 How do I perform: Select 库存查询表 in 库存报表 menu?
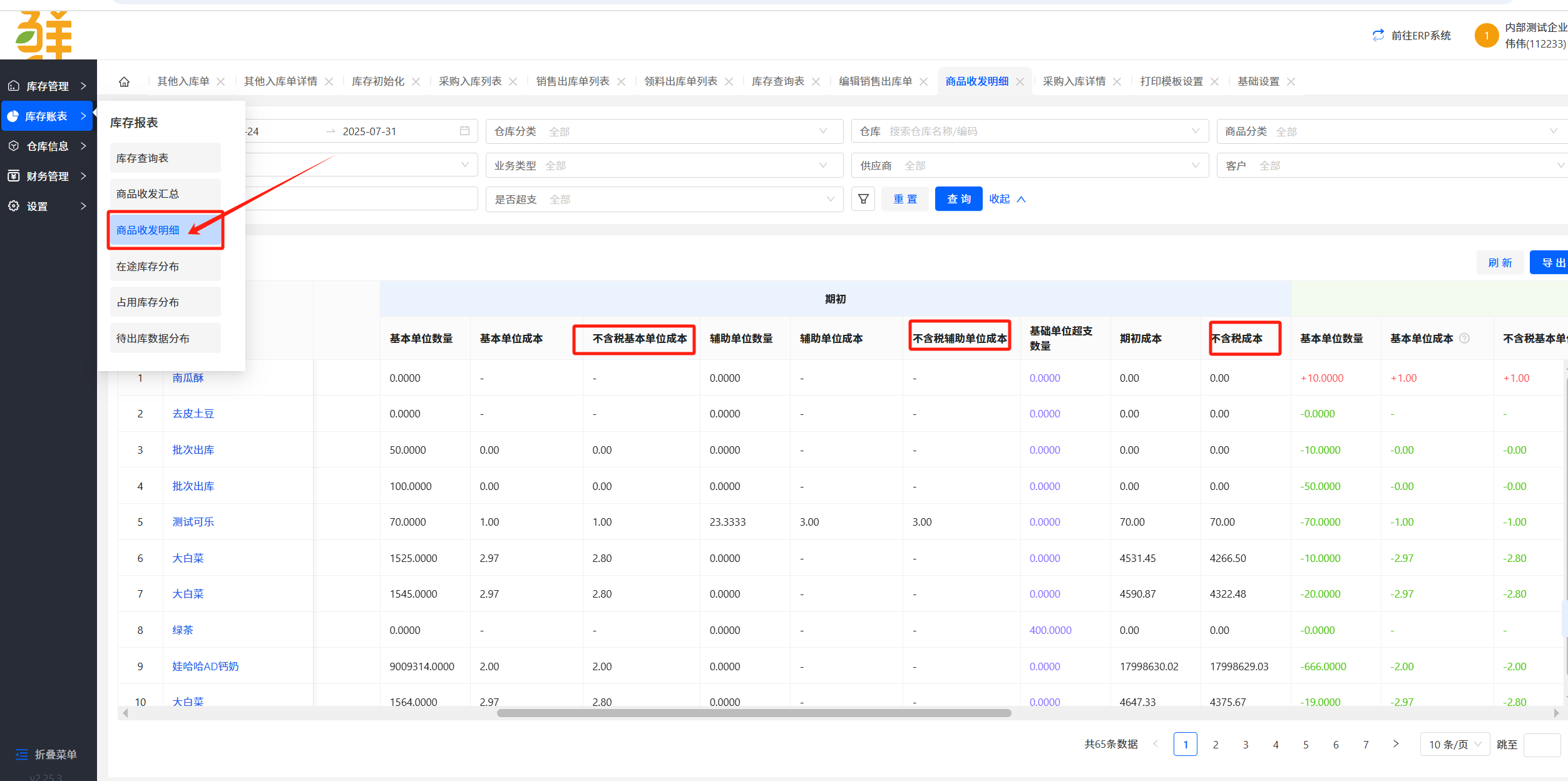point(165,158)
